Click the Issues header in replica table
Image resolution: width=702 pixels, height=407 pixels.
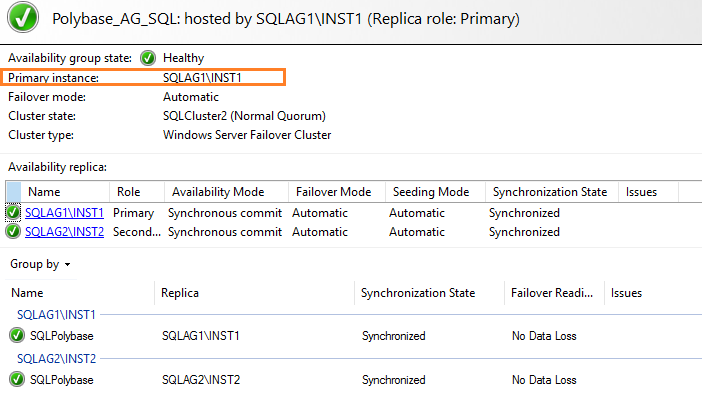[641, 192]
